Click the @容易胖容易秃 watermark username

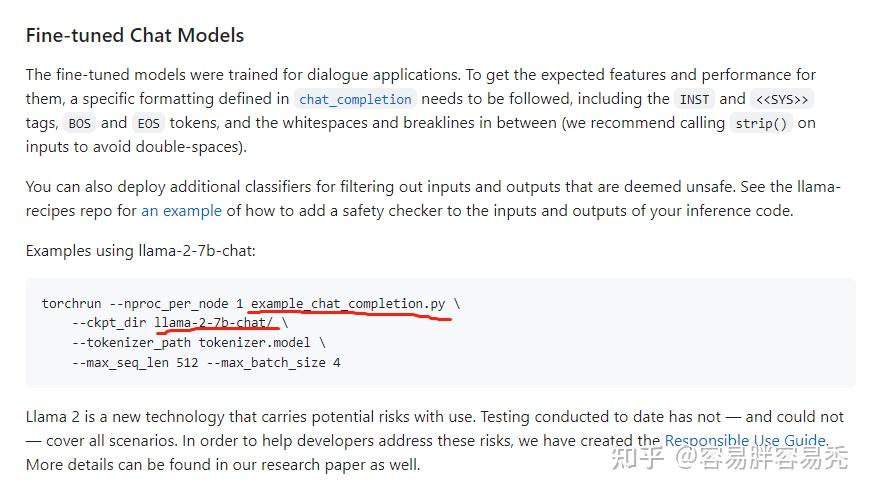(x=762, y=458)
